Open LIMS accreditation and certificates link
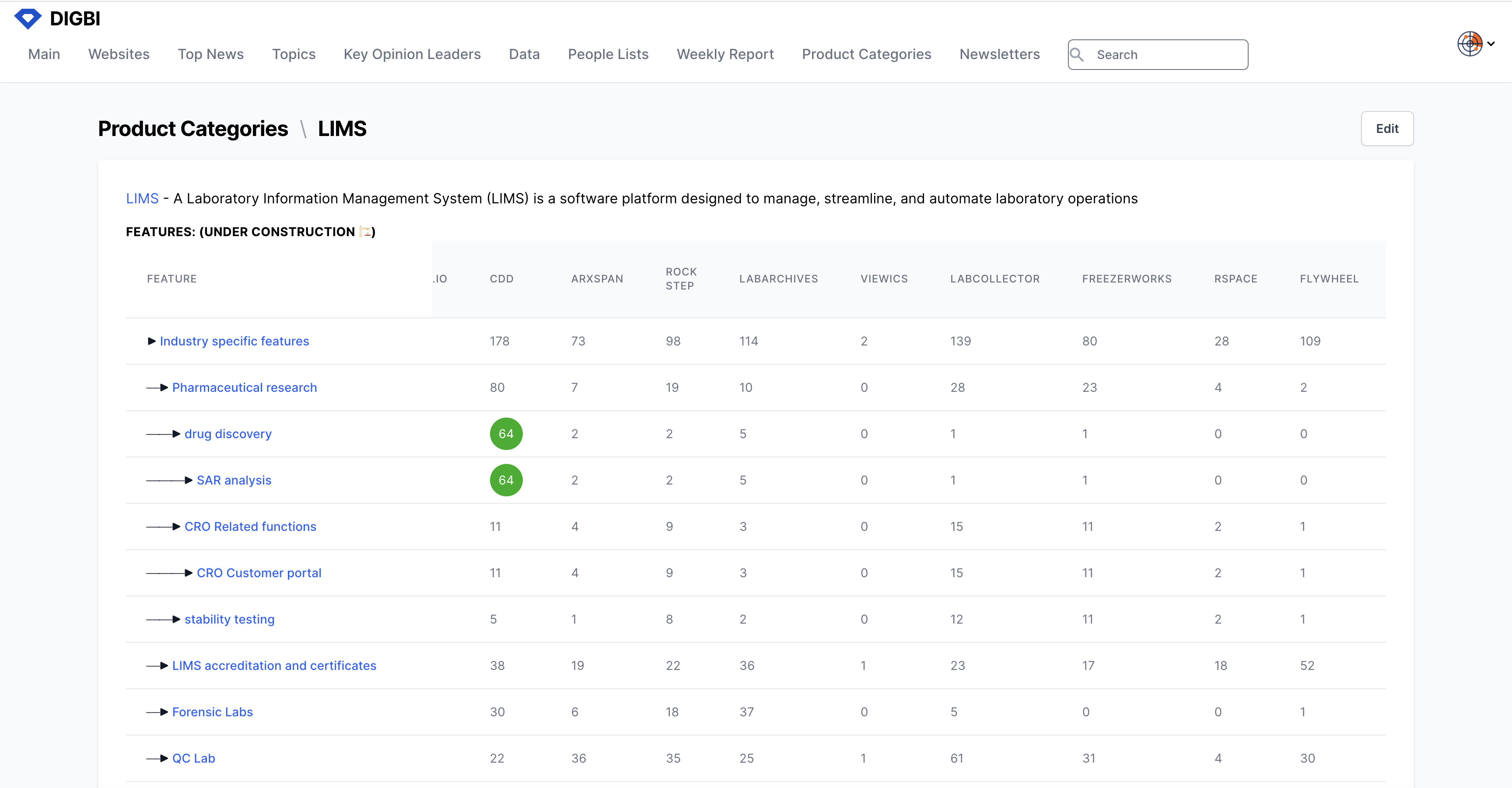 [x=274, y=666]
